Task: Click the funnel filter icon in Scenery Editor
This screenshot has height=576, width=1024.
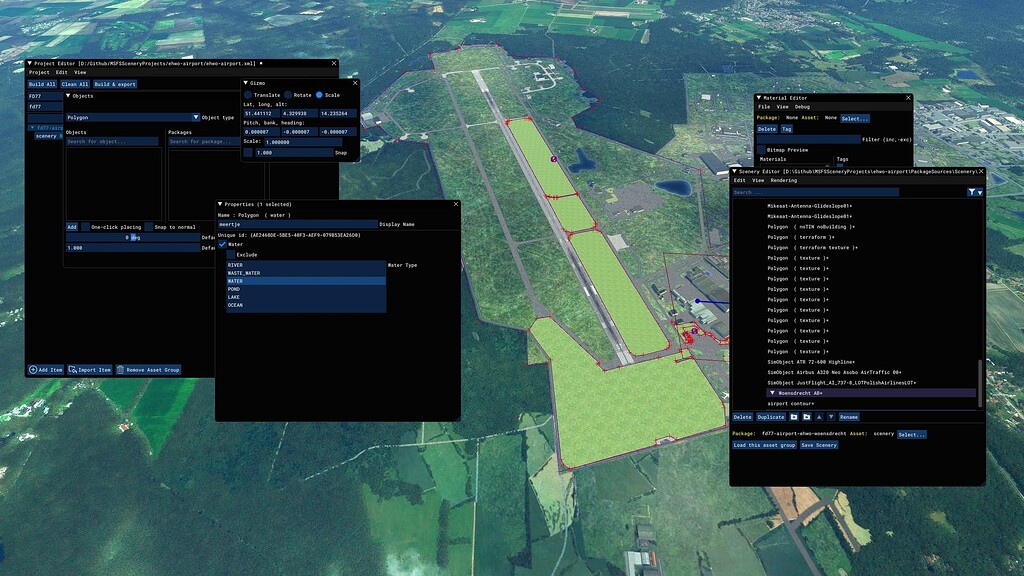Action: click(972, 192)
